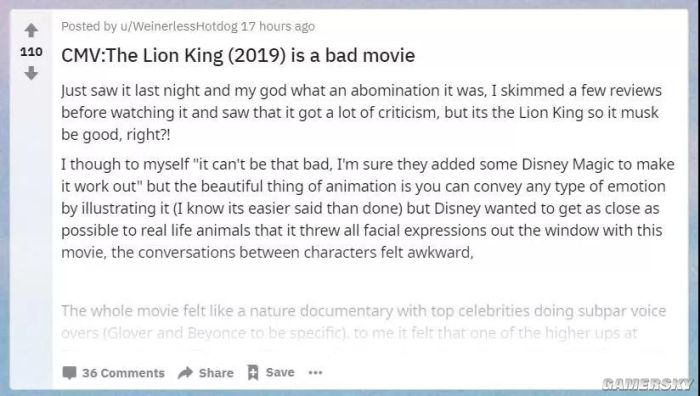Click the line ending characters felt awkward
This screenshot has width=700, height=396.
267,253
